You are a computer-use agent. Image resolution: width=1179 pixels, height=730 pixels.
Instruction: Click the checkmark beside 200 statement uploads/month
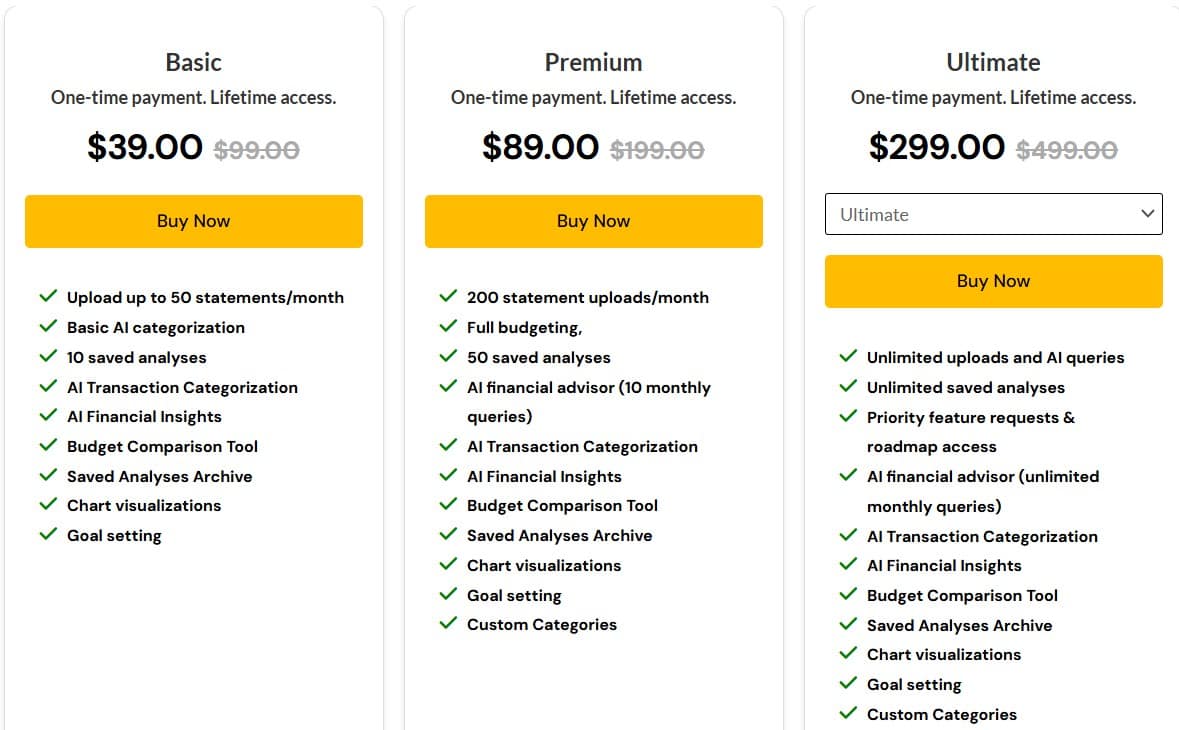click(x=448, y=297)
